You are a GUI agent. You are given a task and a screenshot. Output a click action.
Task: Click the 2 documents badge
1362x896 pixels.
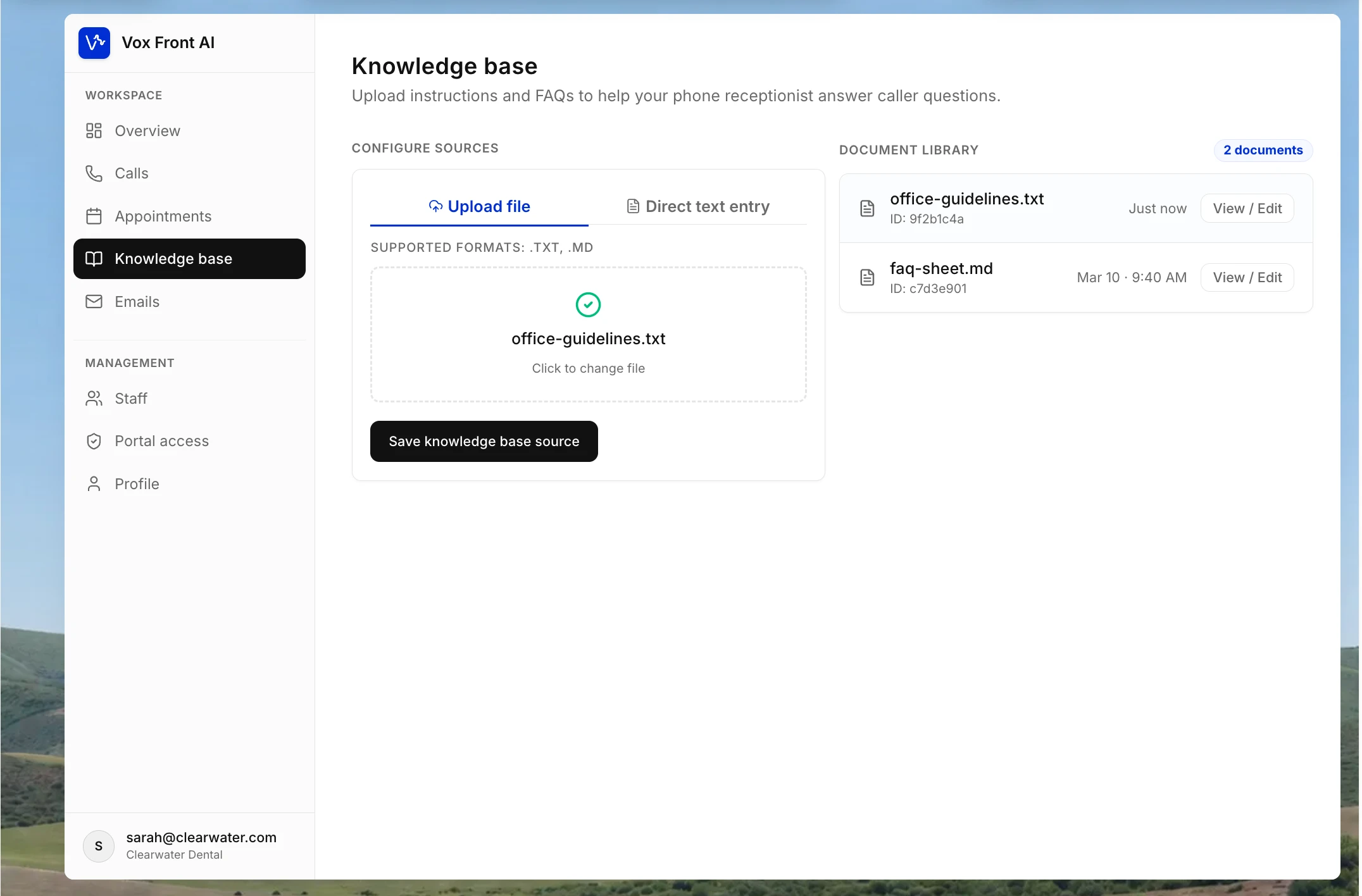coord(1263,150)
